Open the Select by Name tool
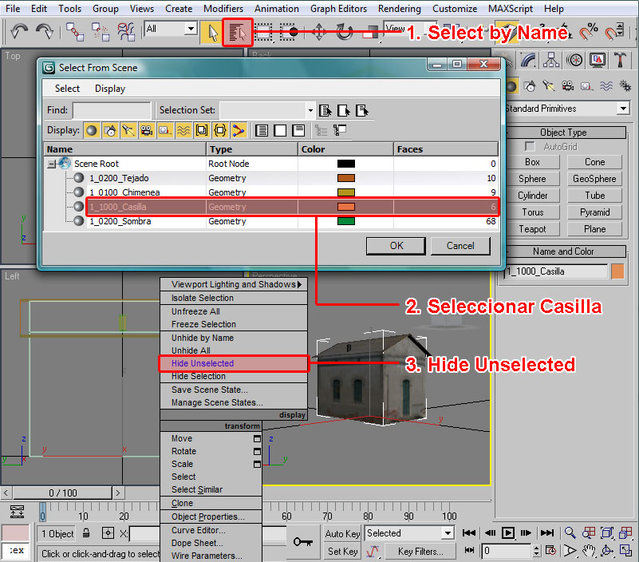 point(238,32)
